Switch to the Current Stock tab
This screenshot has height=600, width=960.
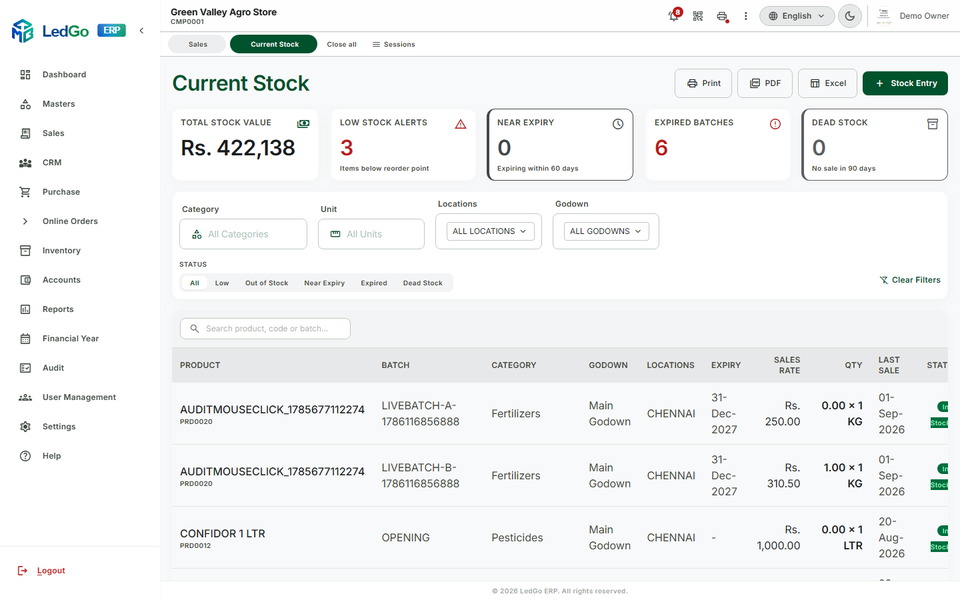(x=274, y=44)
